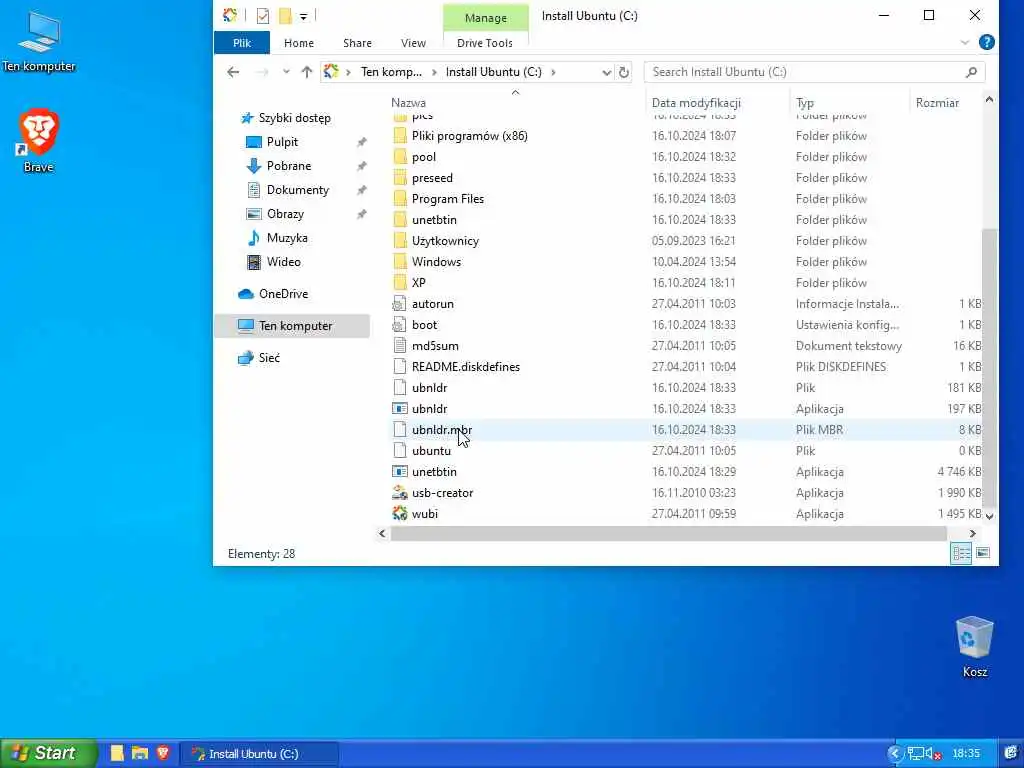
Task: Select the autorun setup information file icon
Action: click(400, 304)
